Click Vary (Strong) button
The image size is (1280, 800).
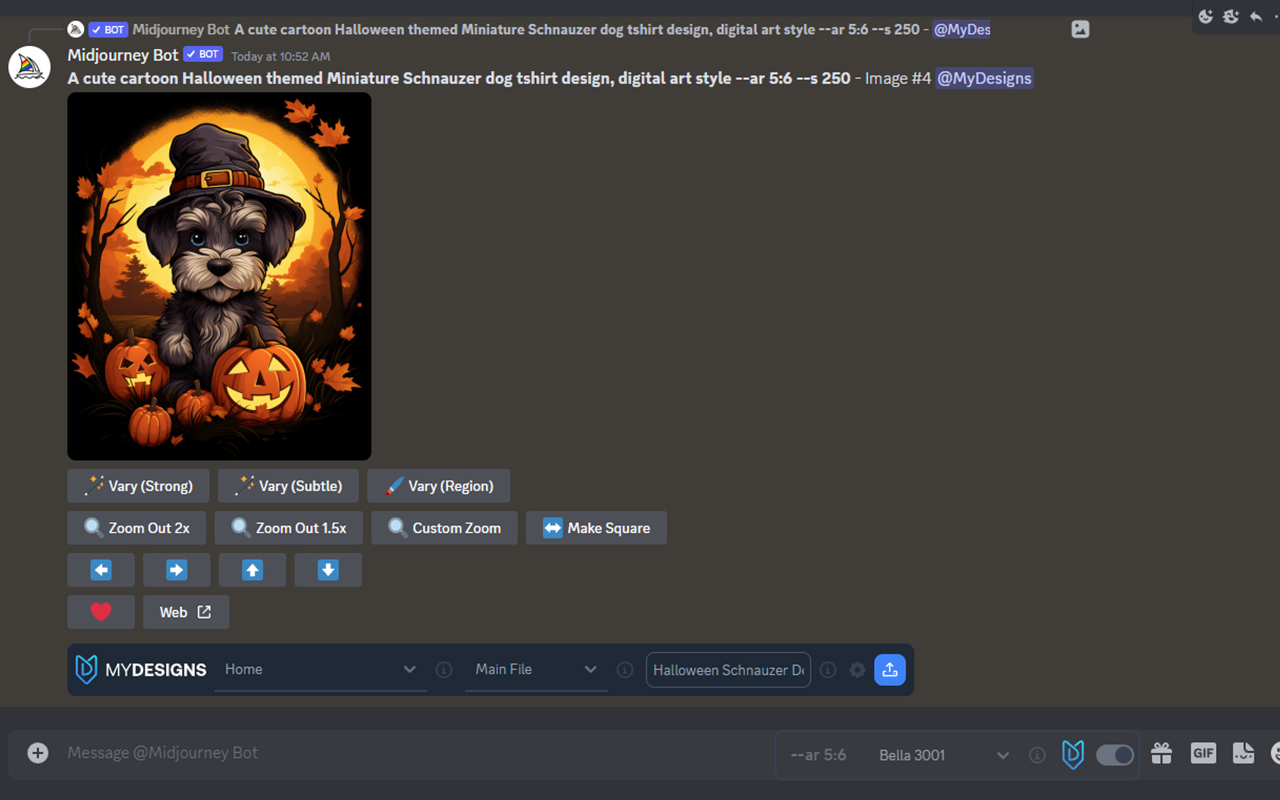pyautogui.click(x=139, y=486)
